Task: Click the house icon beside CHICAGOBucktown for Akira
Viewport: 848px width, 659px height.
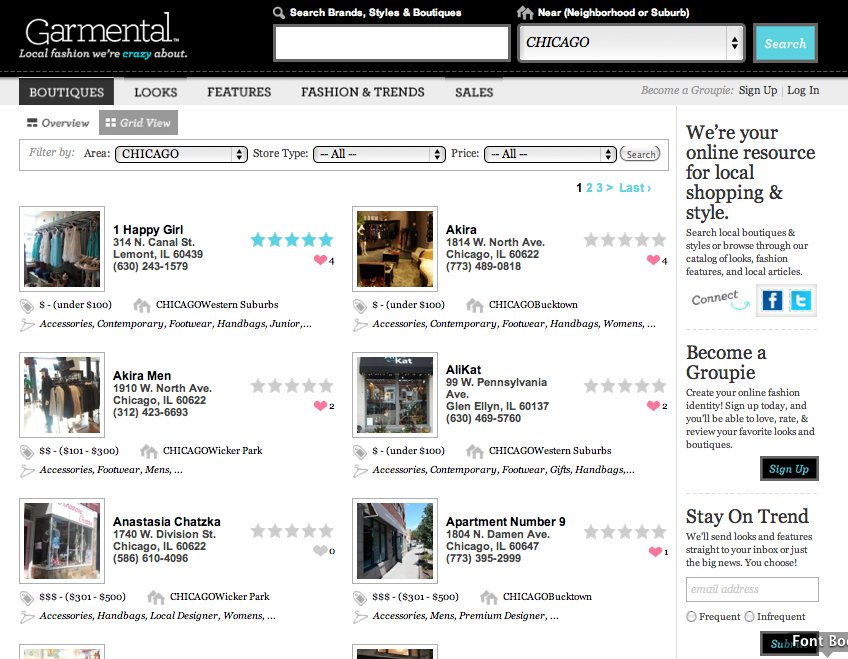Action: [475, 305]
